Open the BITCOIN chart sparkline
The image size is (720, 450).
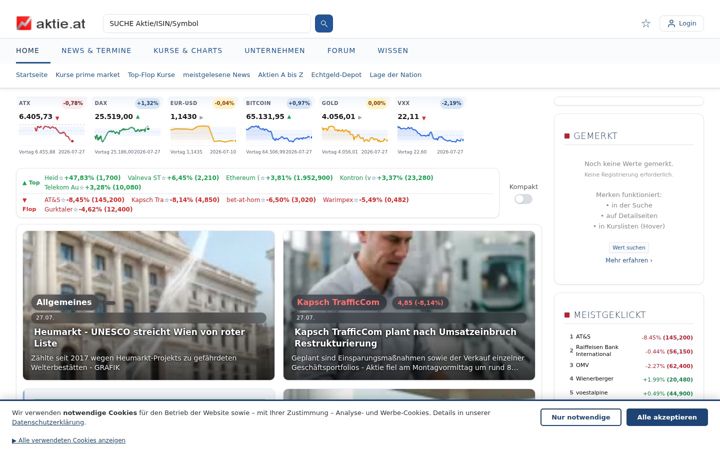[x=279, y=134]
